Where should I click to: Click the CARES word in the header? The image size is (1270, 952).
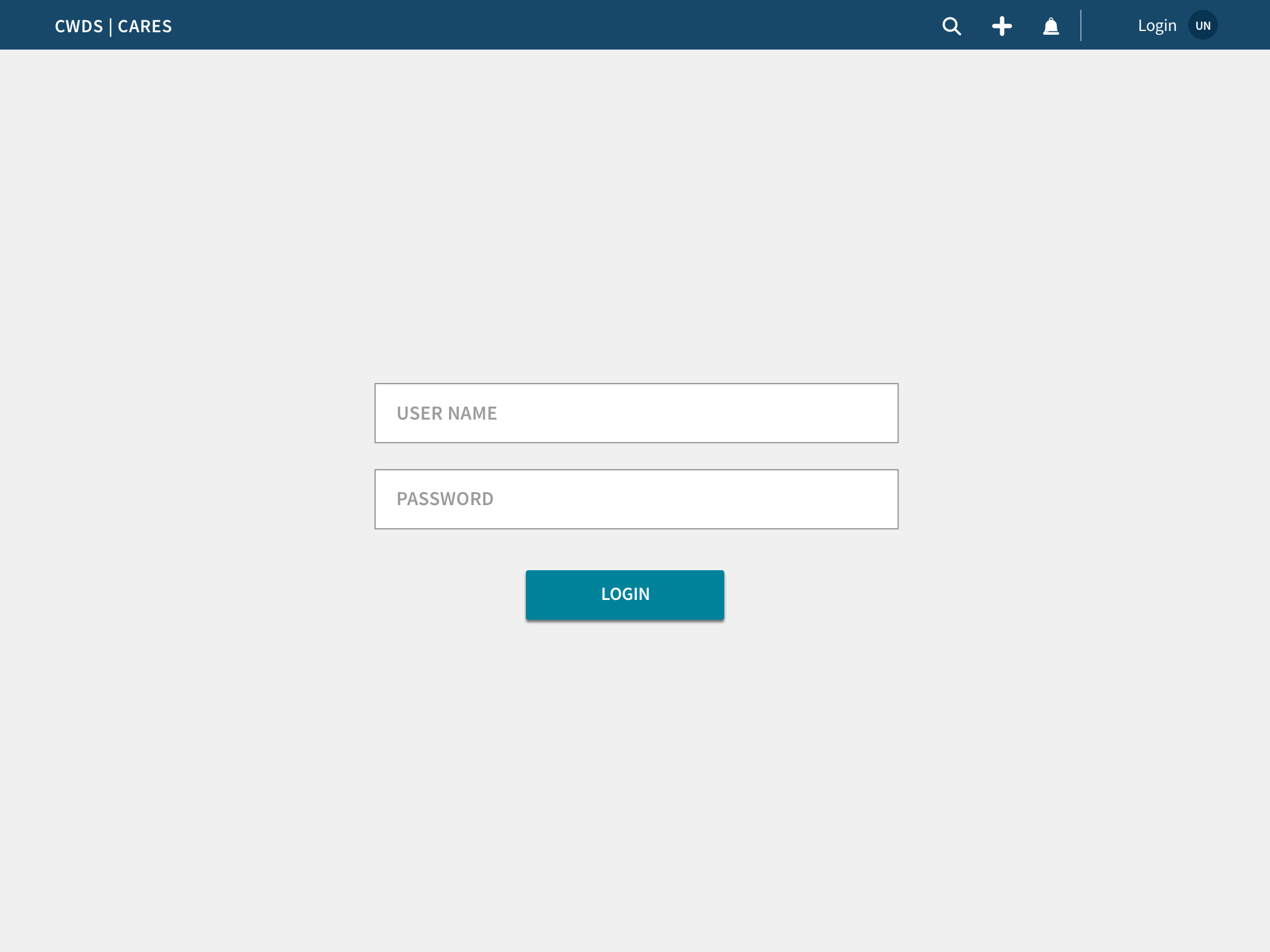tap(144, 26)
